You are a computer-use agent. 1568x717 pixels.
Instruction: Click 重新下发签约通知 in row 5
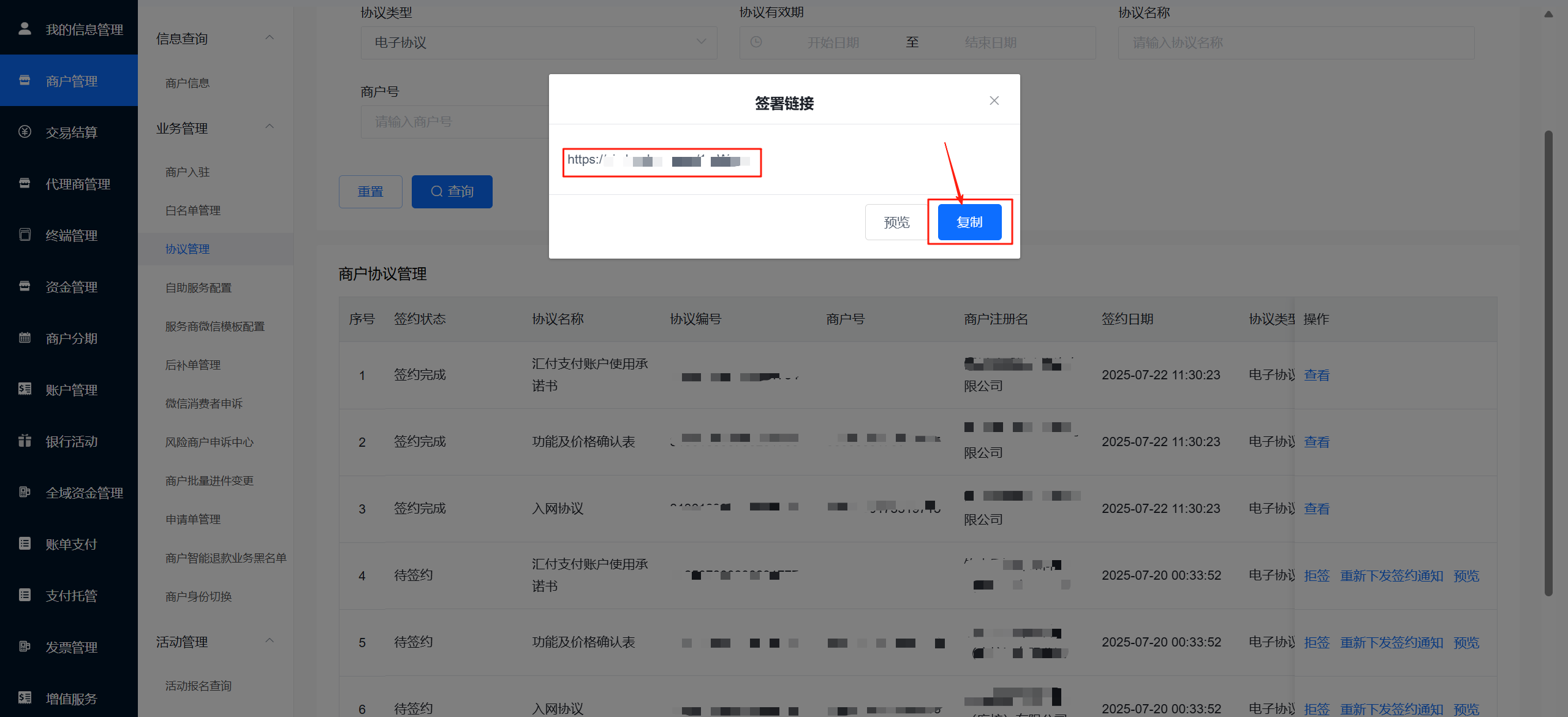tap(1392, 643)
